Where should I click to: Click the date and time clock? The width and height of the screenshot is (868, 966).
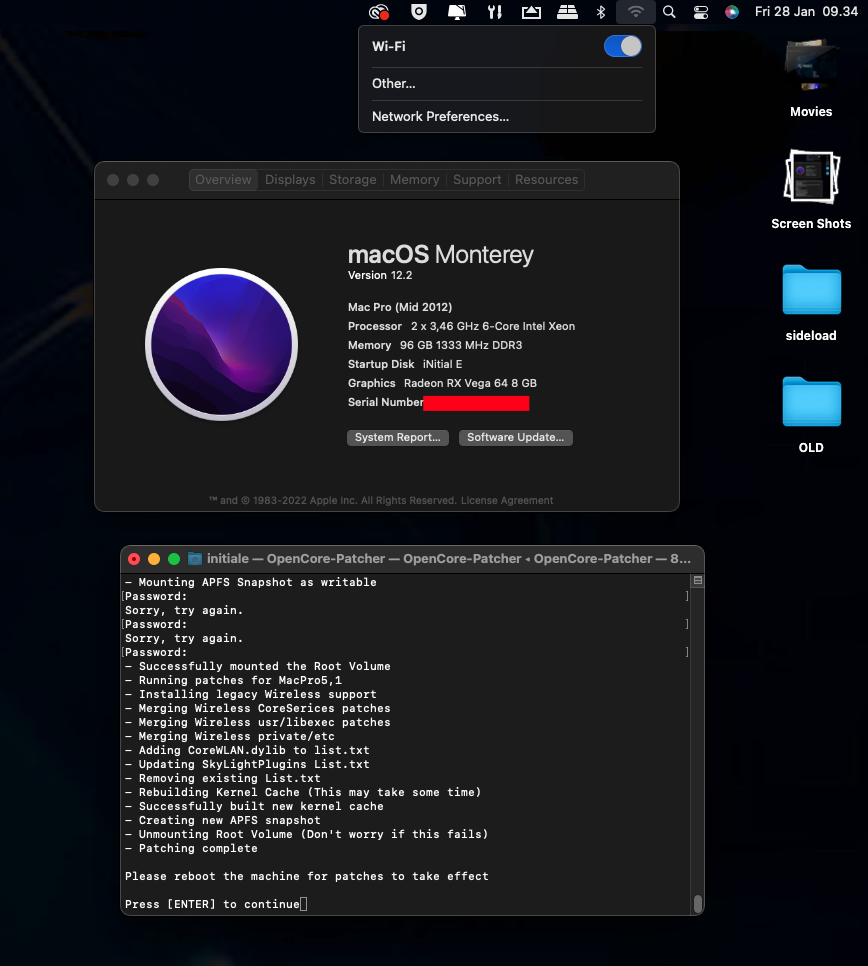pos(806,12)
